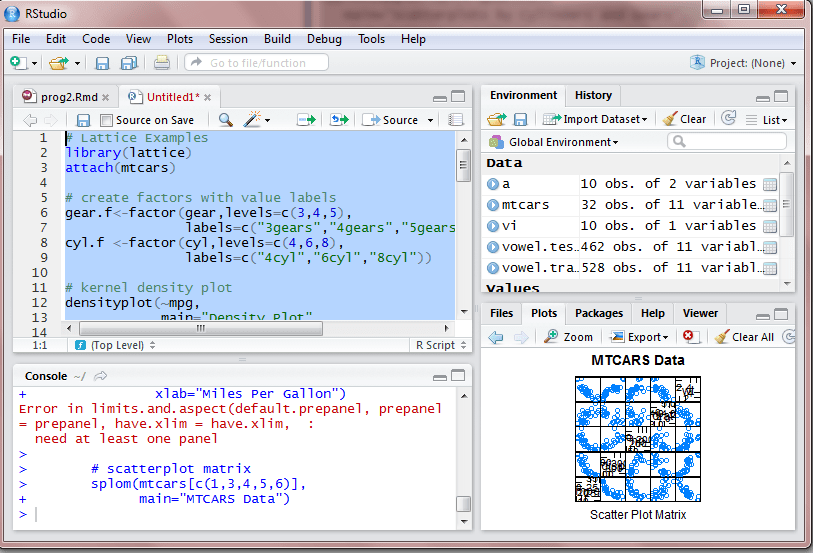View the vowel.tes data grid icon

(x=770, y=248)
